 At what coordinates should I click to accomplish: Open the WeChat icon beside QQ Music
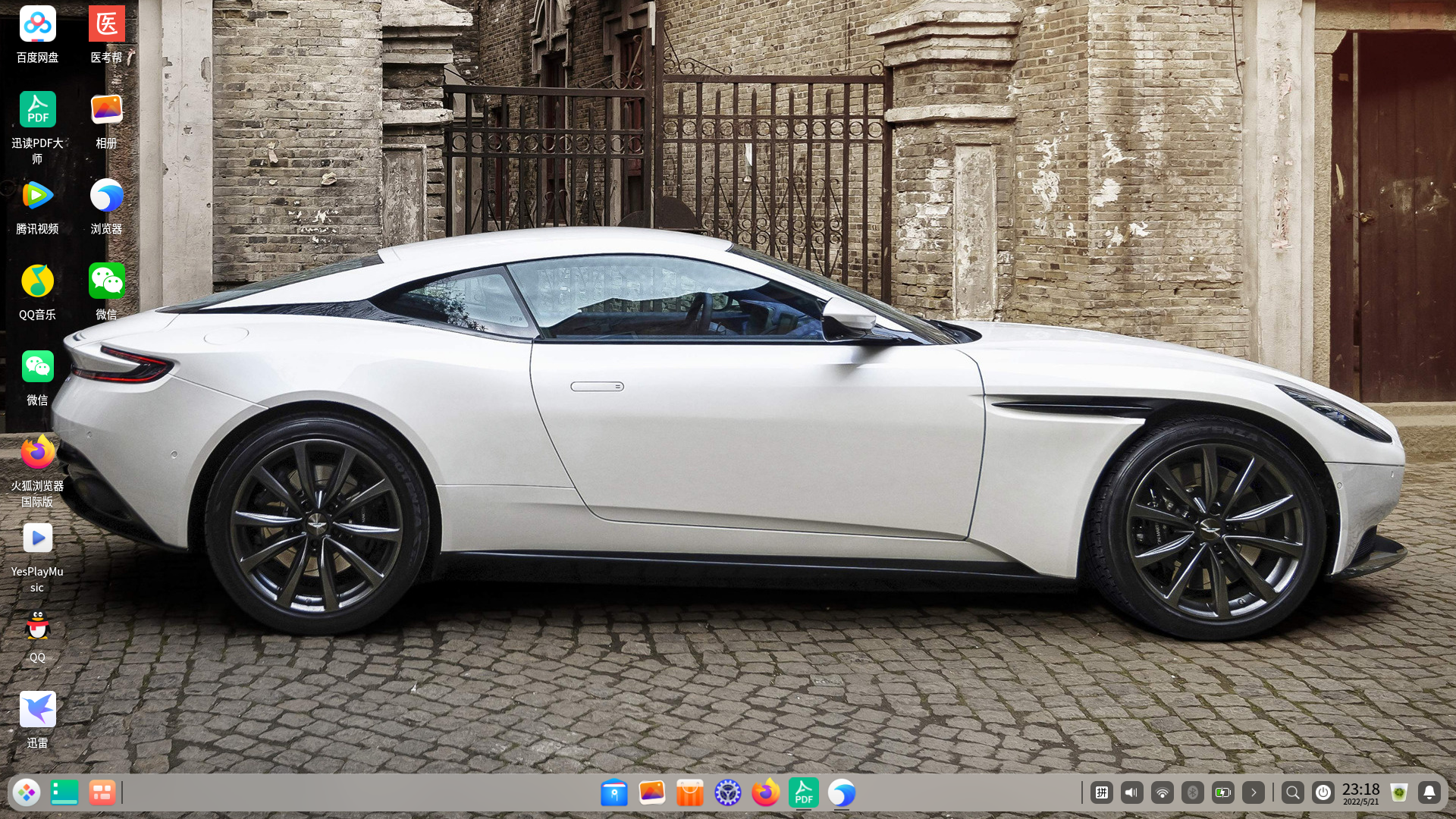tap(106, 282)
